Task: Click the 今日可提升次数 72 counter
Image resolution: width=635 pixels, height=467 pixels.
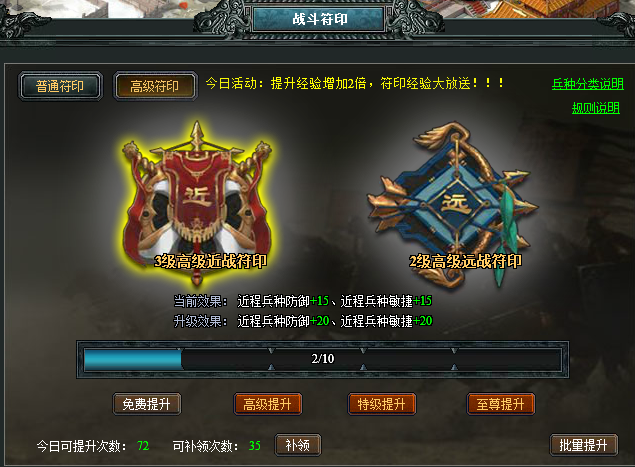Action: pyautogui.click(x=93, y=446)
